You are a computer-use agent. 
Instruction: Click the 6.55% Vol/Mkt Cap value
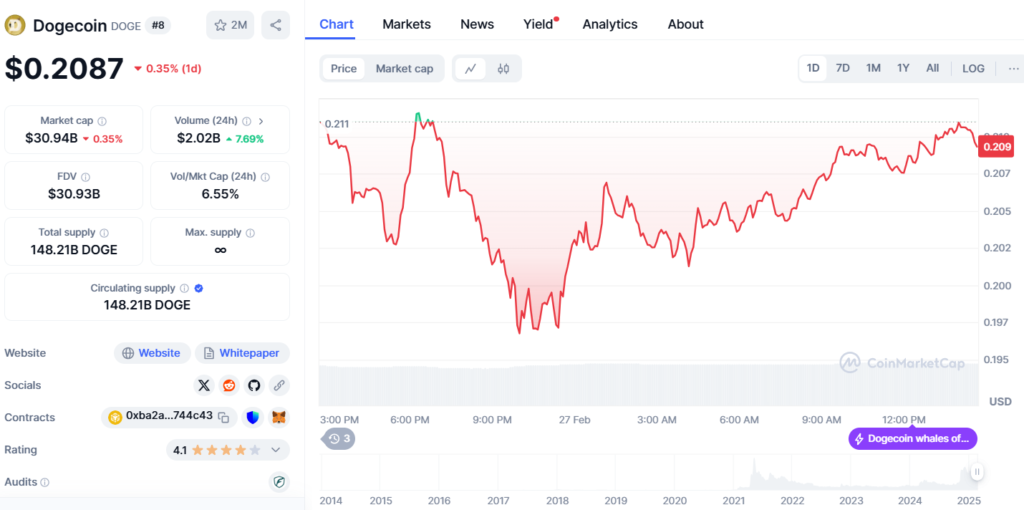pyautogui.click(x=220, y=194)
